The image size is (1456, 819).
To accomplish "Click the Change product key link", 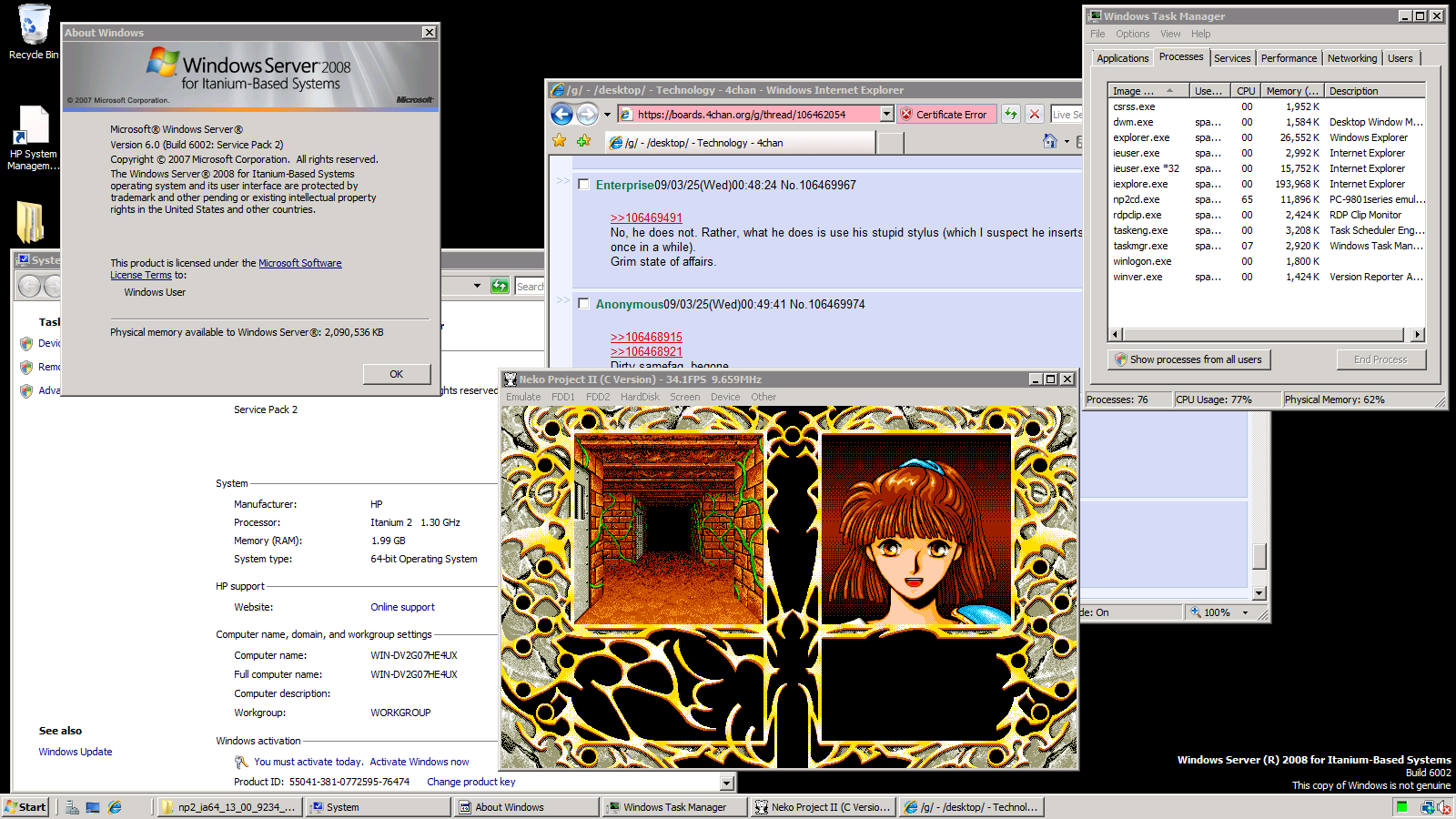I will pyautogui.click(x=470, y=782).
